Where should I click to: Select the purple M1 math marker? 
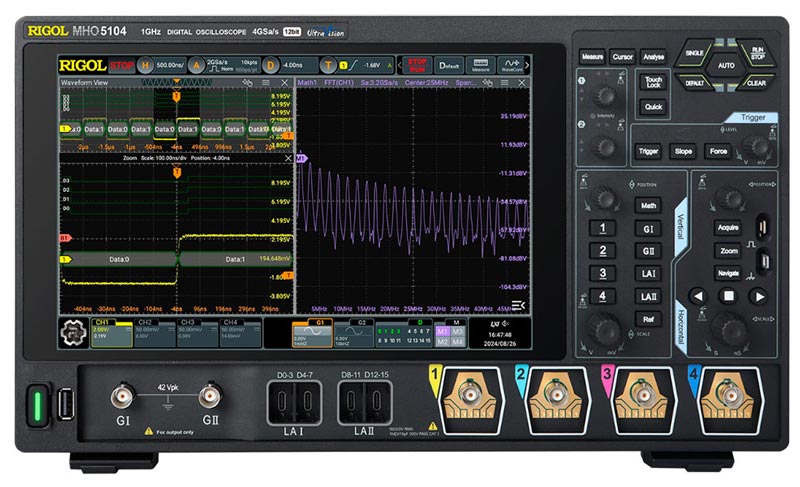click(x=302, y=159)
